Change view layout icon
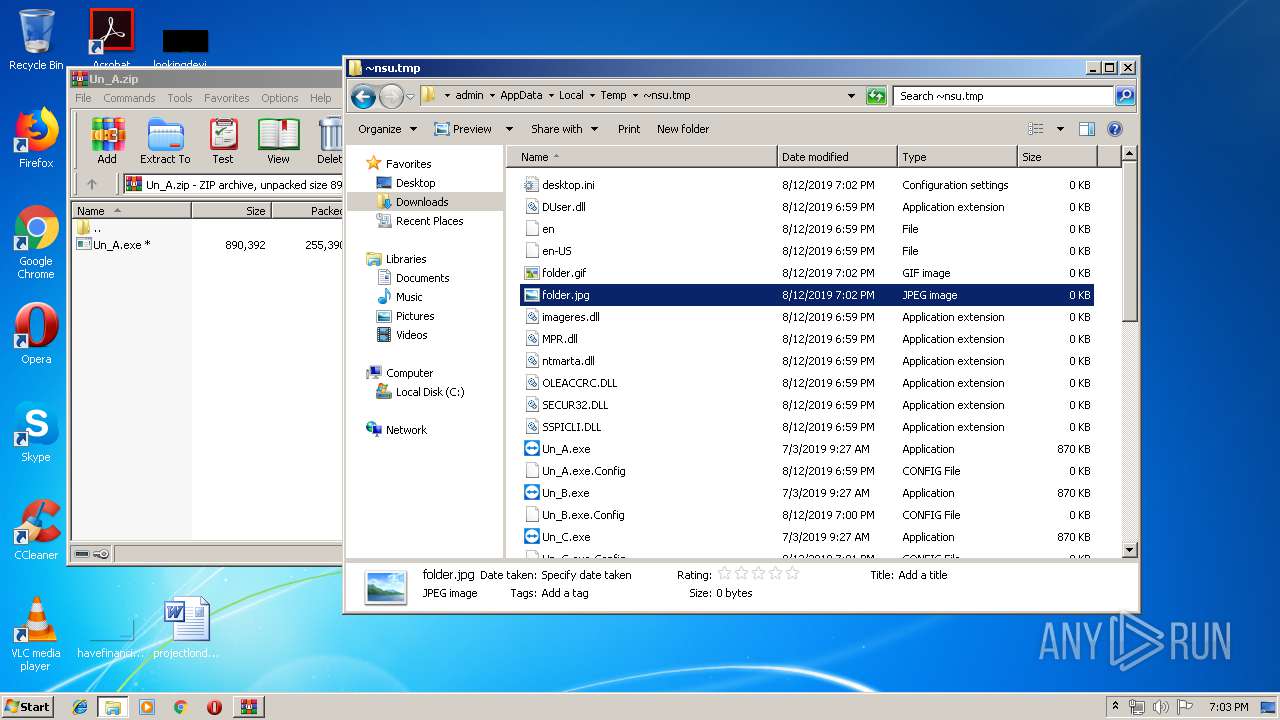The height and width of the screenshot is (720, 1280). click(x=1036, y=129)
